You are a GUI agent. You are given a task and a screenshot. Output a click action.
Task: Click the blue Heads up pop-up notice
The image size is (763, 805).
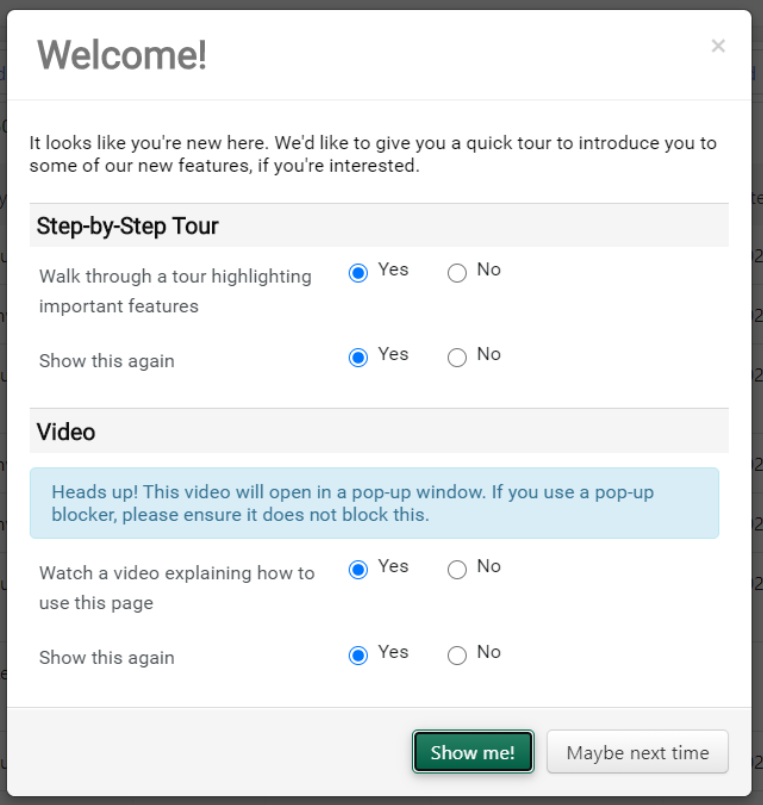coord(373,503)
